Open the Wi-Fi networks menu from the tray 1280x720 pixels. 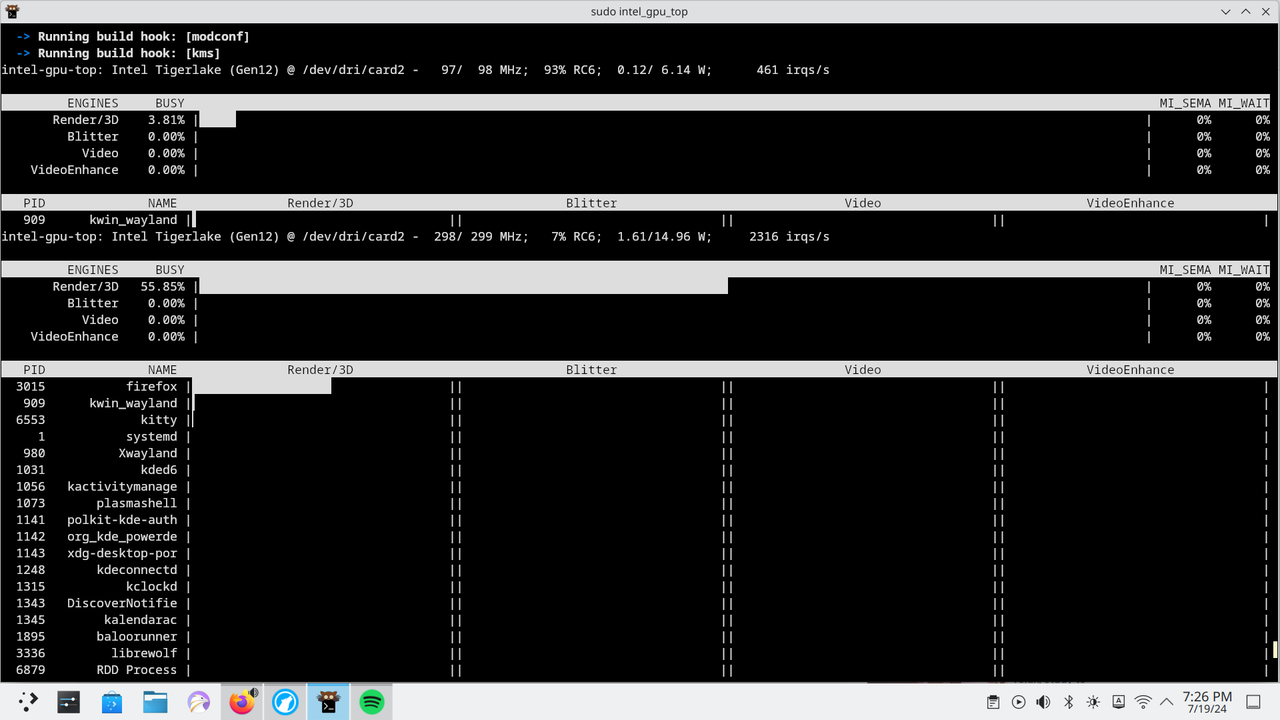[x=1143, y=702]
